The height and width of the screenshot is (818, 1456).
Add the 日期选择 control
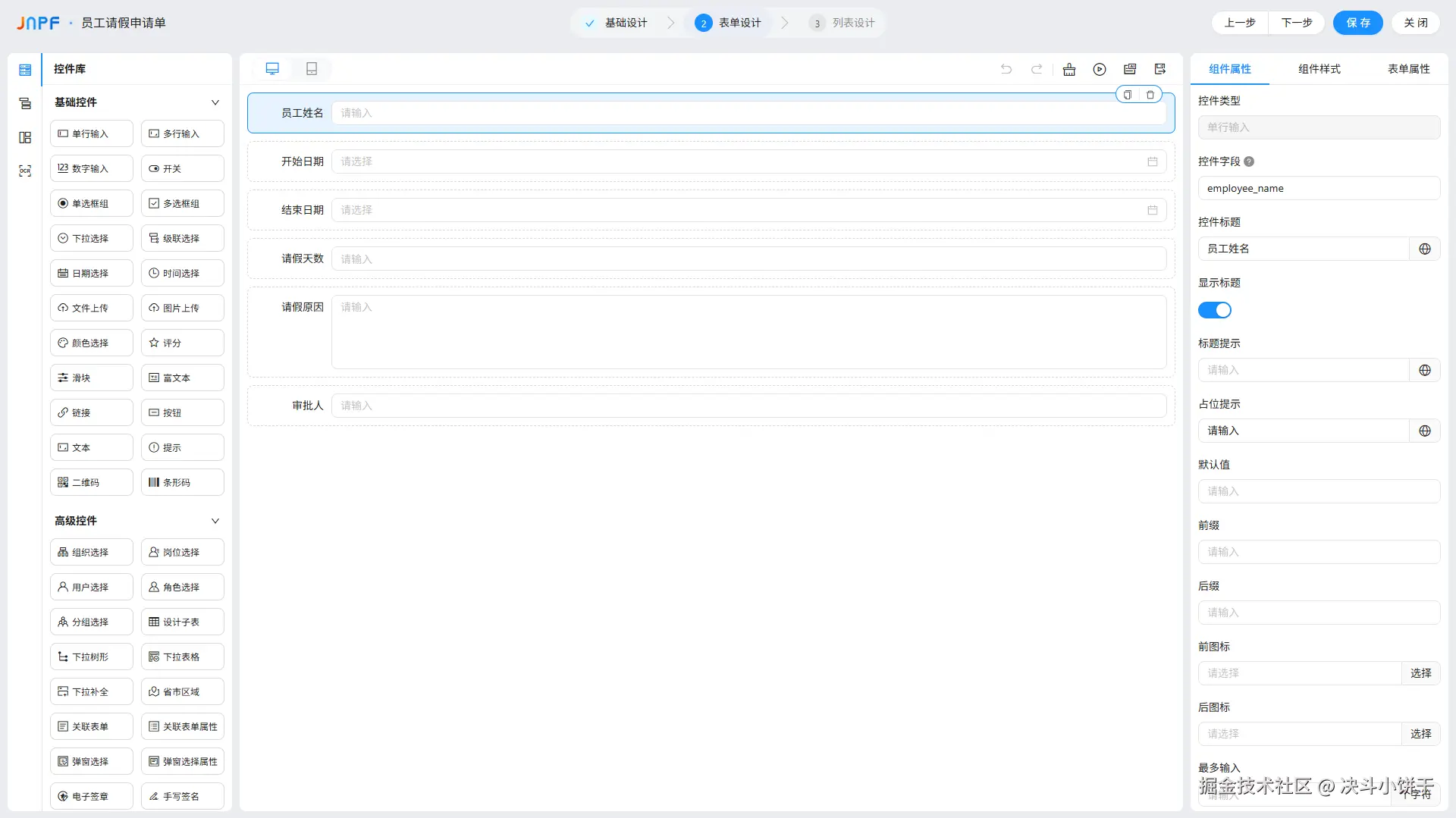(x=92, y=273)
